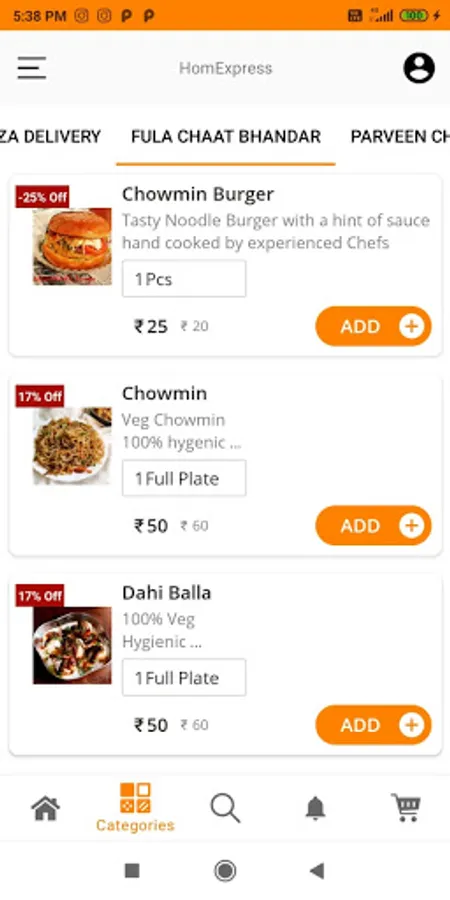Switch to PARVEEN tab

tap(400, 137)
